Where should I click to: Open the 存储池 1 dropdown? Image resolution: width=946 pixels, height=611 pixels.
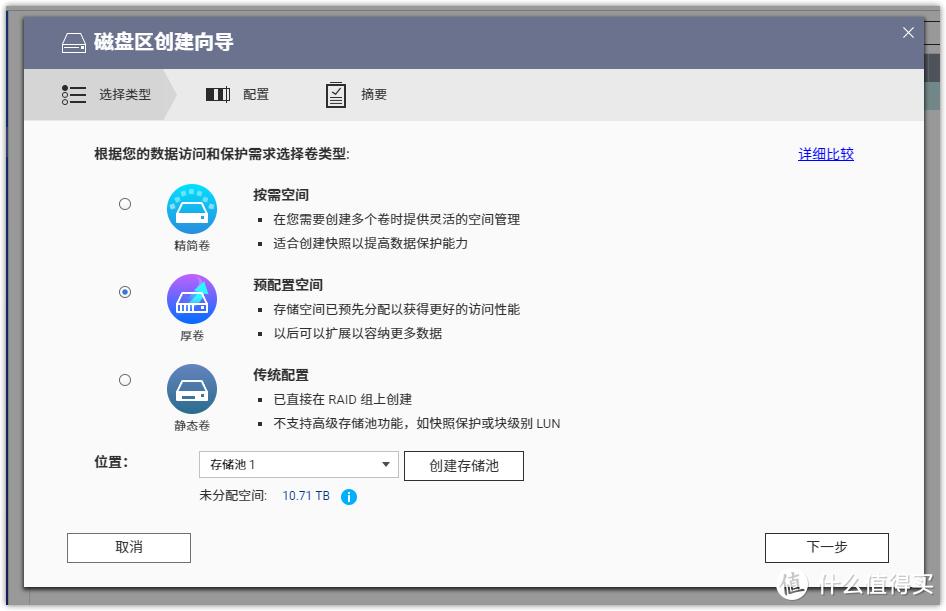(297, 464)
